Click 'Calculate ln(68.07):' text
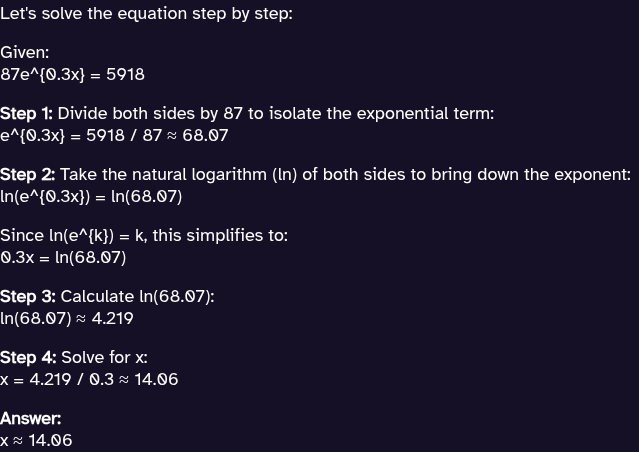The height and width of the screenshot is (452, 639). point(137,296)
